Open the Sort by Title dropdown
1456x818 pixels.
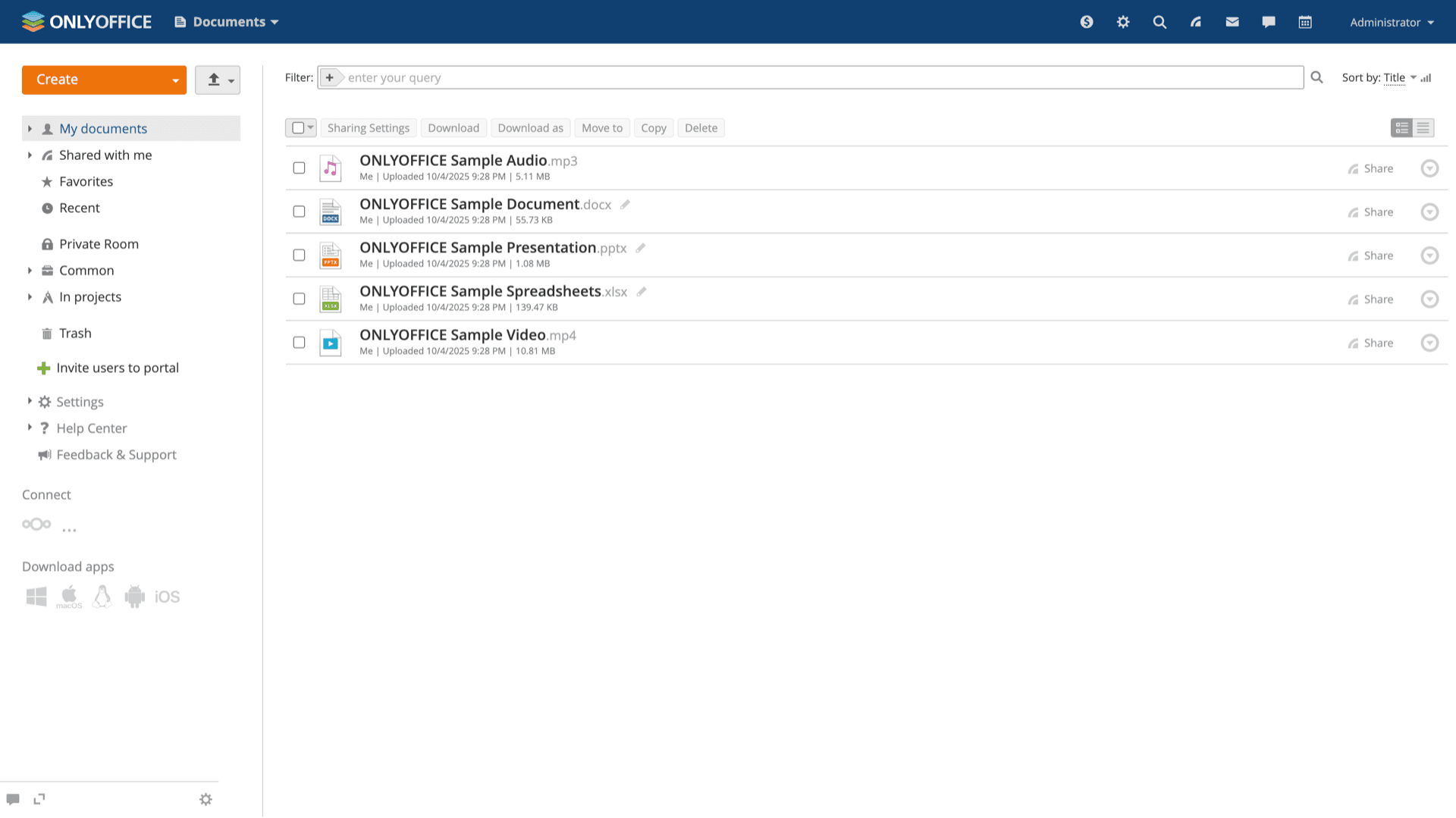point(1400,77)
